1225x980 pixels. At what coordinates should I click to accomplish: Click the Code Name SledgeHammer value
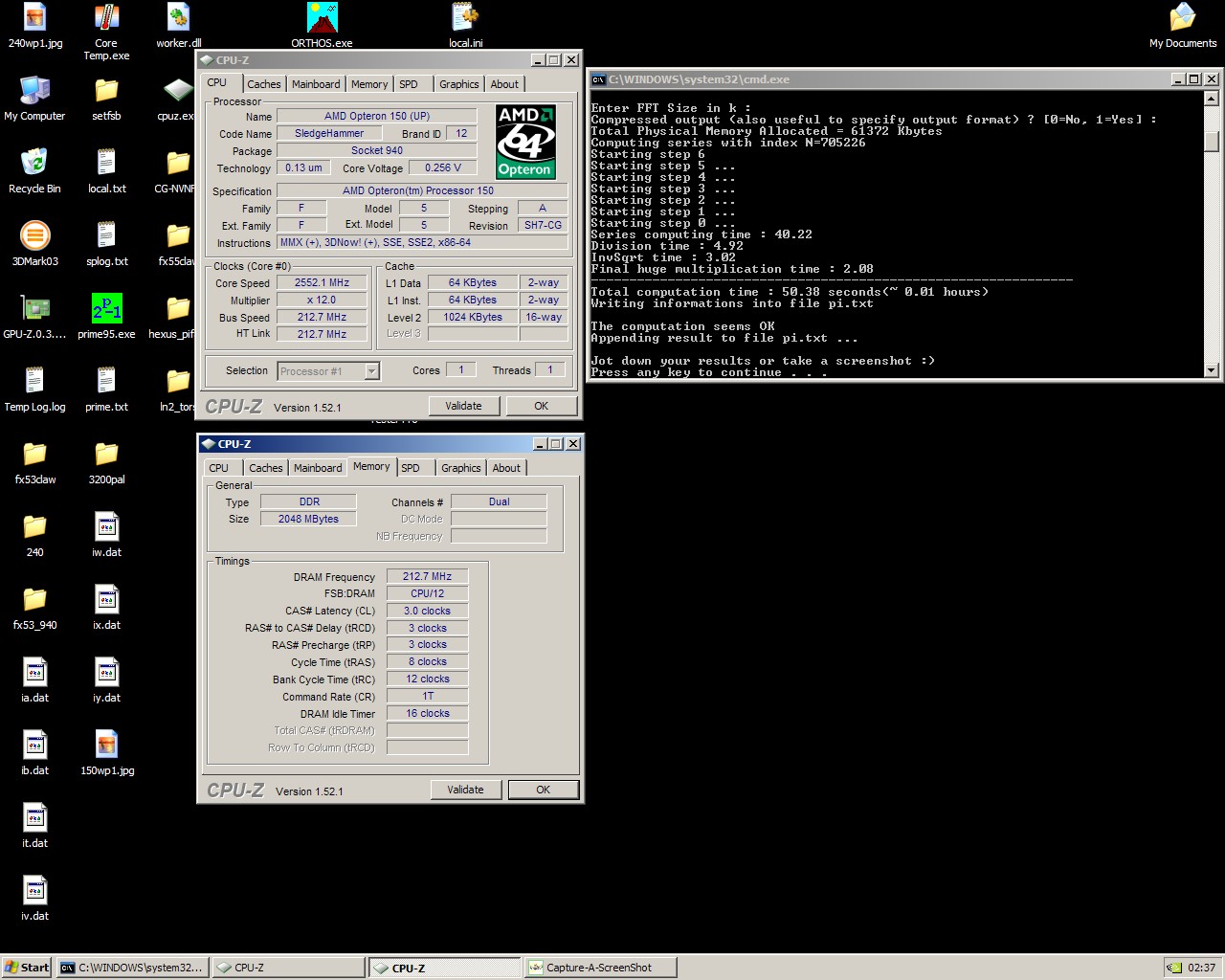[329, 133]
